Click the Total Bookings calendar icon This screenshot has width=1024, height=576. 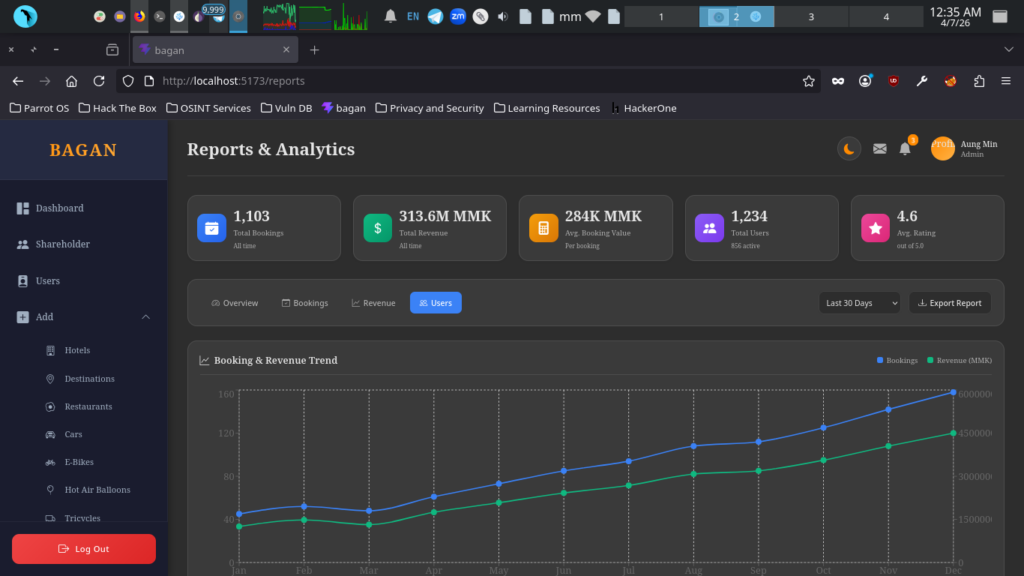pyautogui.click(x=212, y=228)
